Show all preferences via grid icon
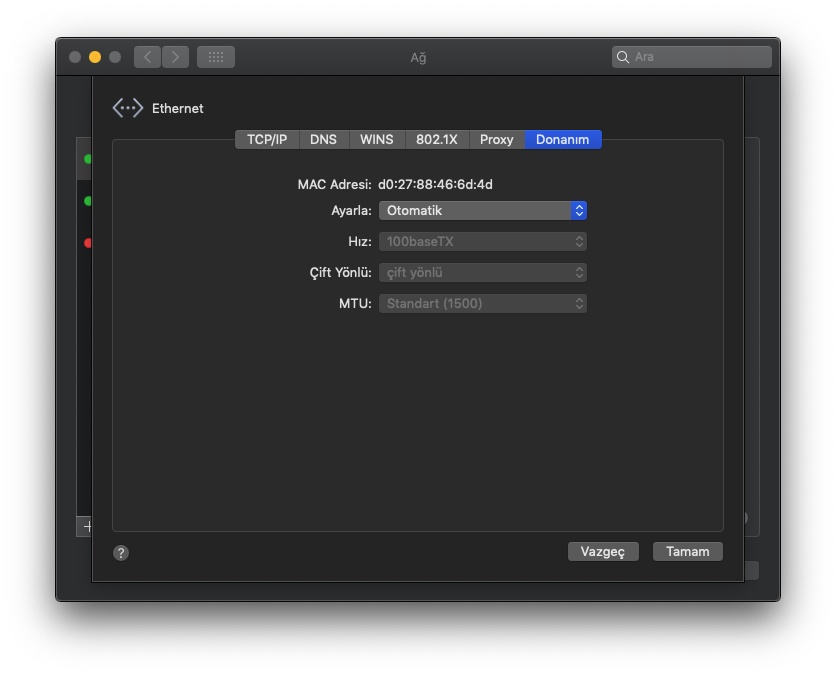 pos(215,57)
